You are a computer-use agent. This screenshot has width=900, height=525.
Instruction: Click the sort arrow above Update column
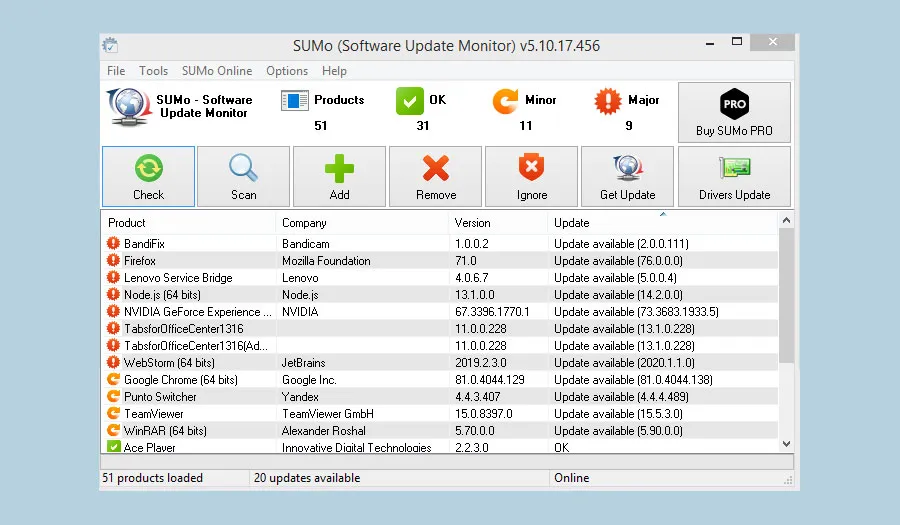[x=663, y=214]
